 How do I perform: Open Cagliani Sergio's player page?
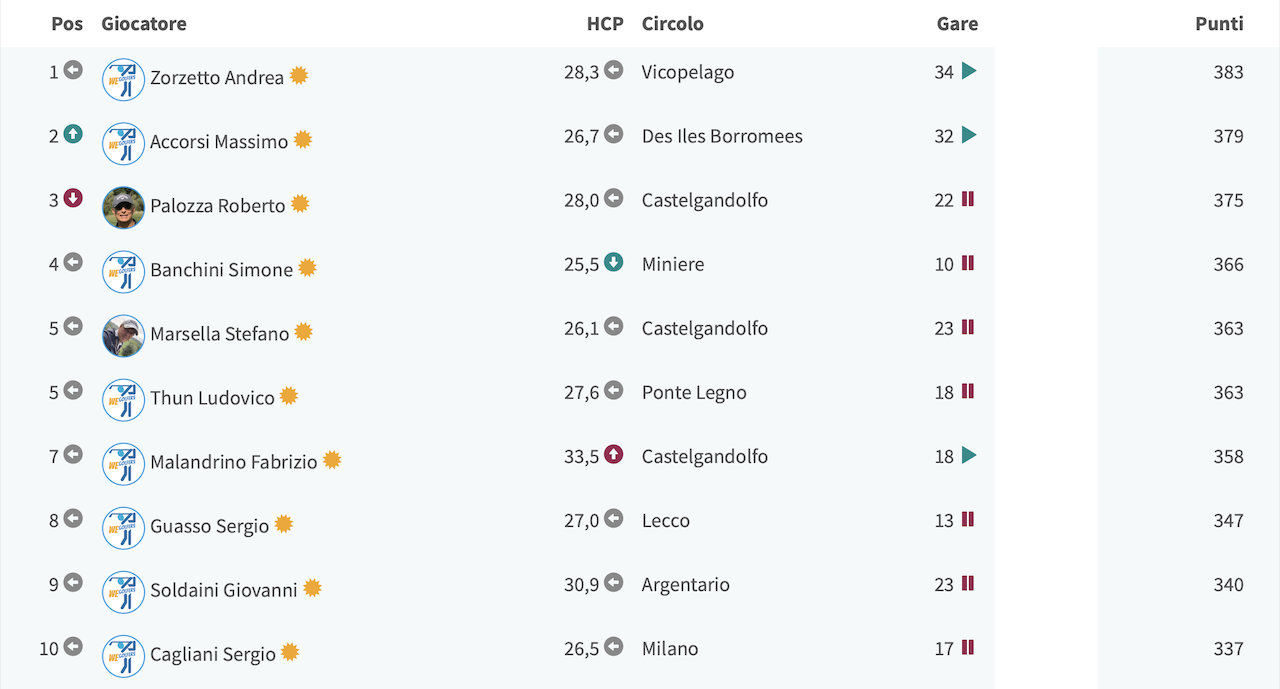tap(213, 654)
